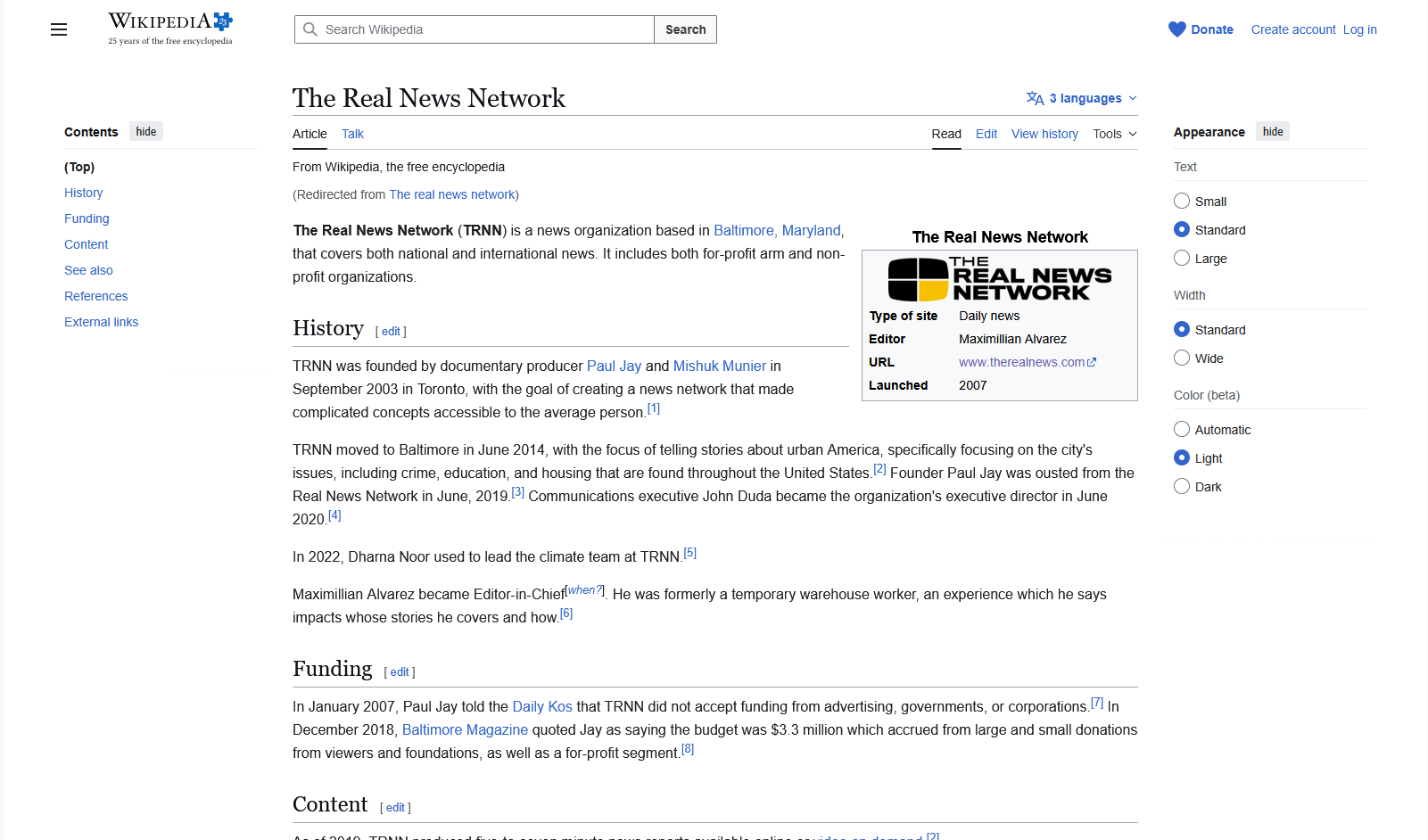Select Large text size
This screenshot has width=1428, height=840.
1182,258
